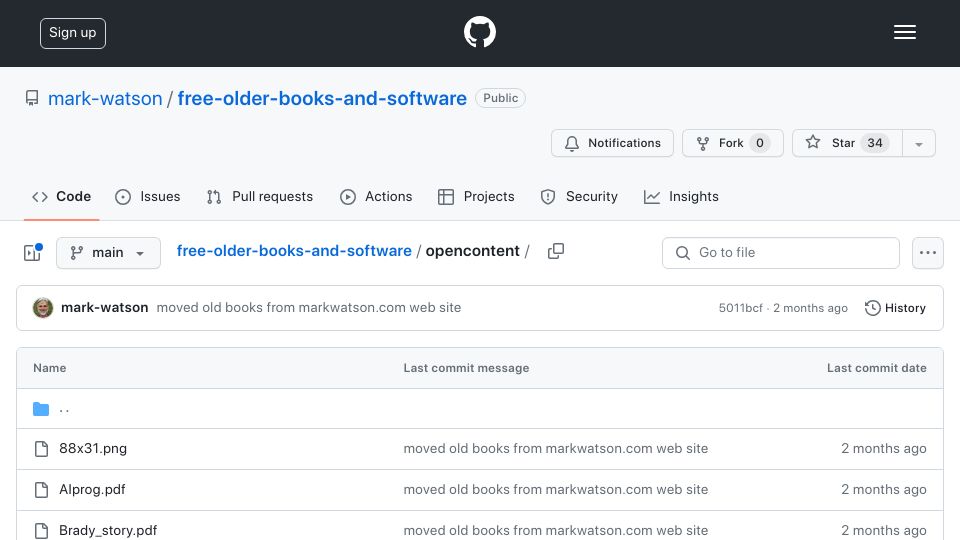Screen dimensions: 960x540
Task: Open commit message in Brady_story.pdf row
Action: tap(555, 531)
